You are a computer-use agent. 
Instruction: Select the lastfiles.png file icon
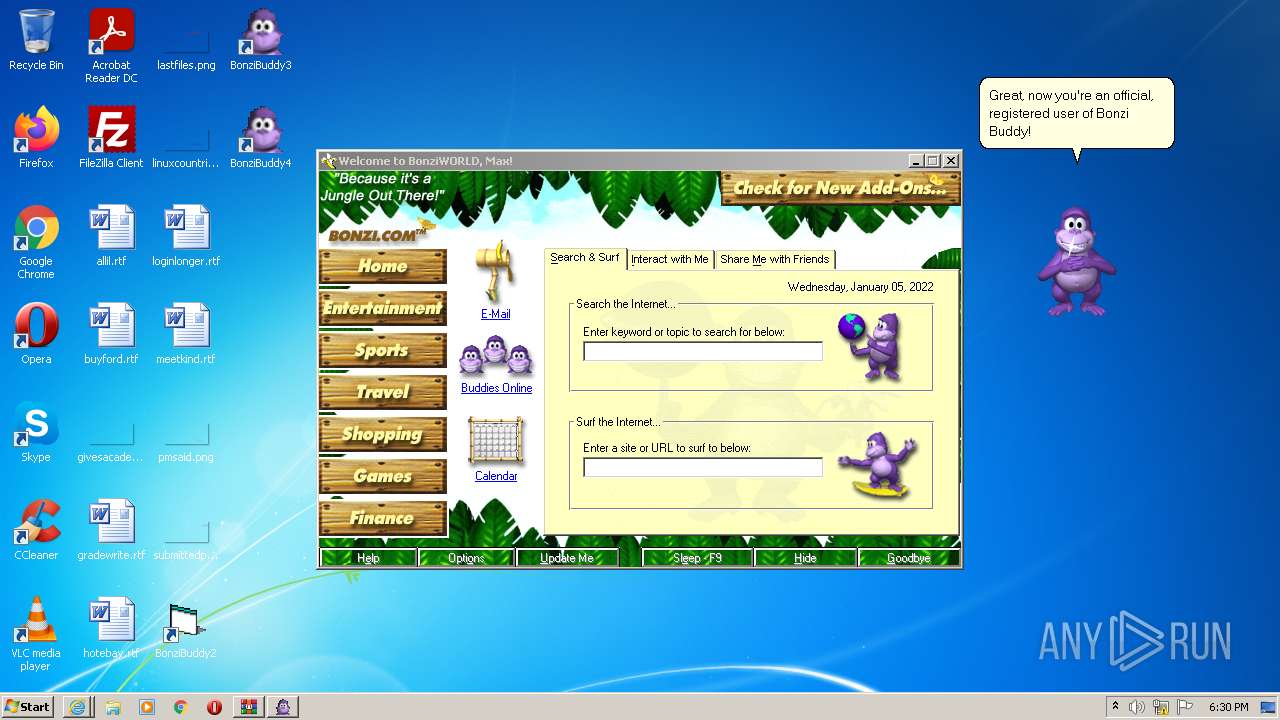186,41
